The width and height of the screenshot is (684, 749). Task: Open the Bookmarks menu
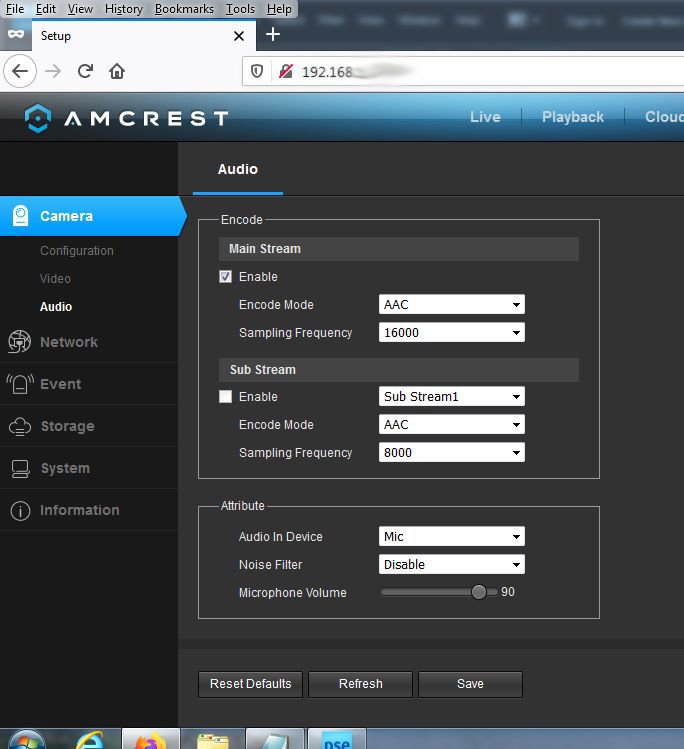coord(184,9)
